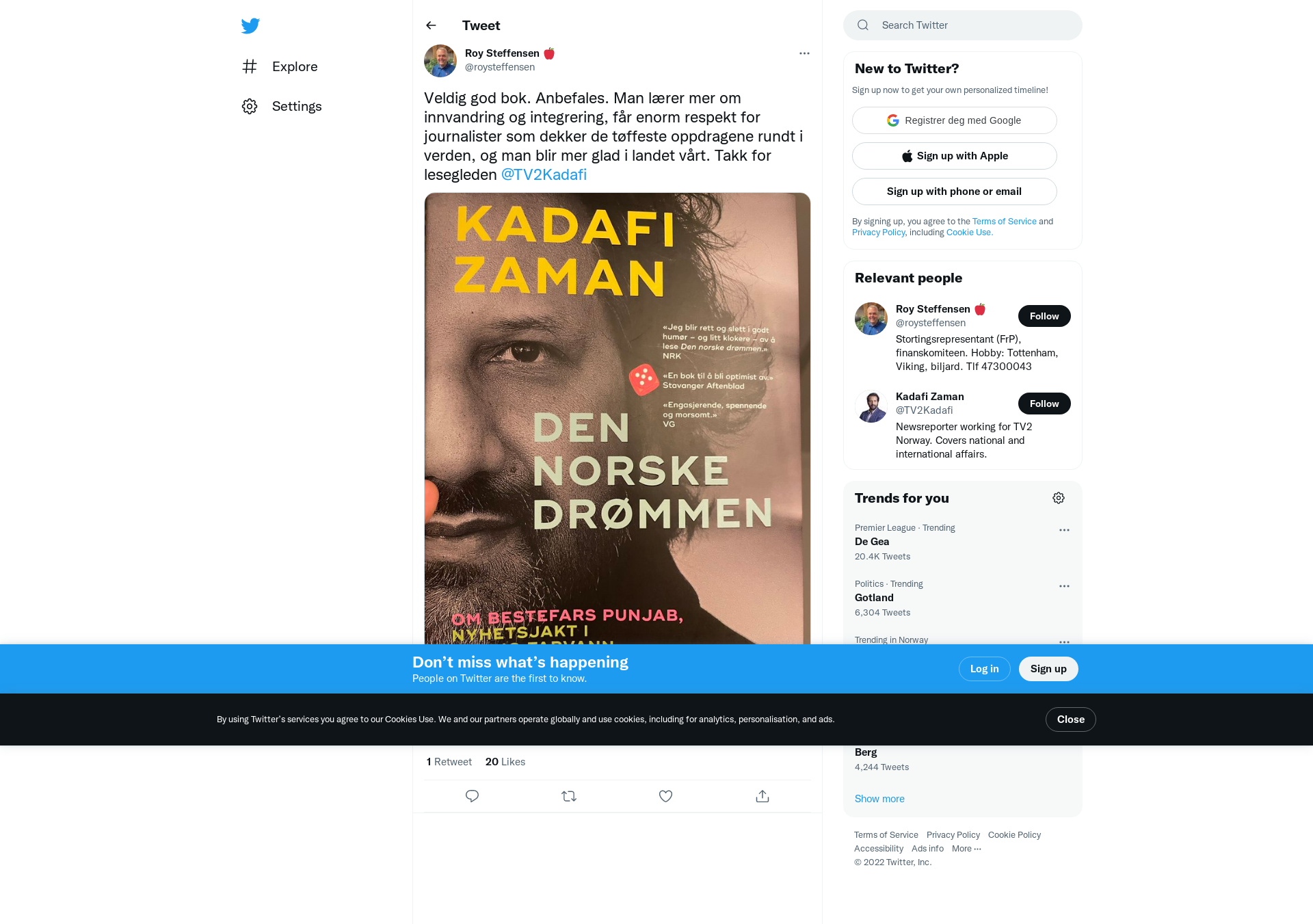1313x924 pixels.
Task: Open Explore from the sidebar
Action: 280,66
